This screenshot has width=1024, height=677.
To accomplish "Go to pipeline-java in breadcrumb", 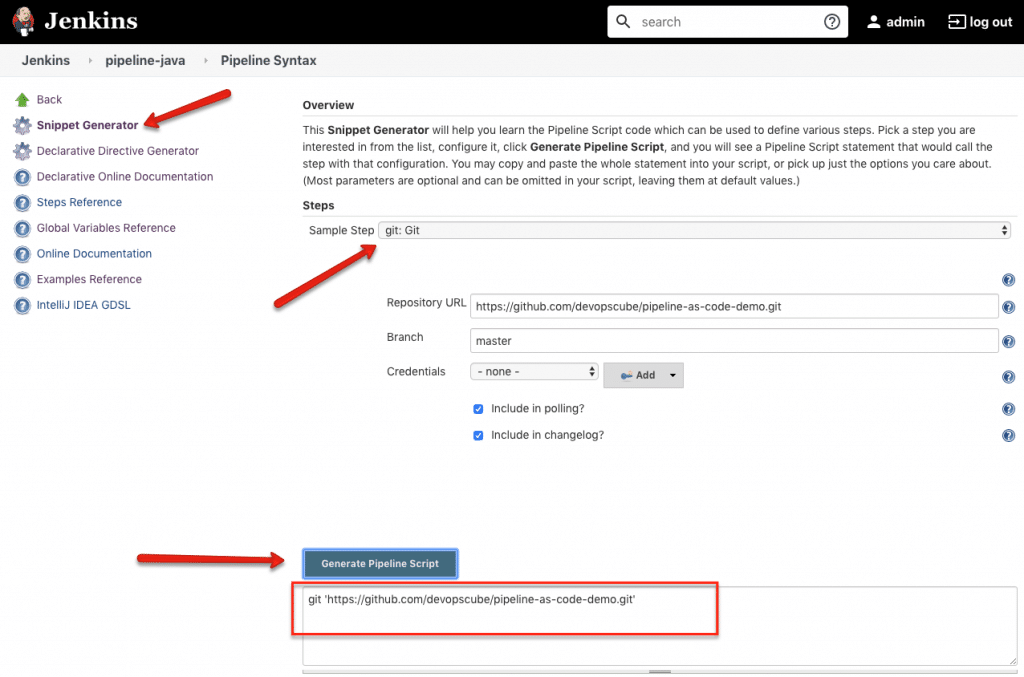I will click(146, 61).
